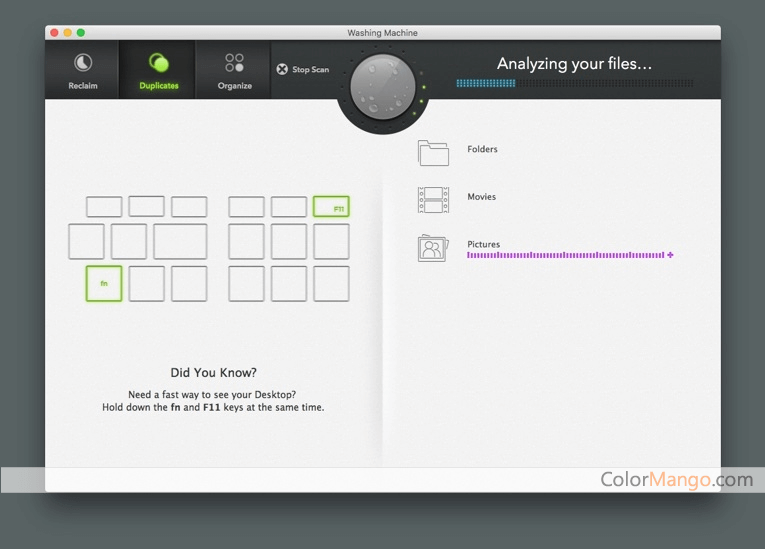
Task: Click the Folders category icon
Action: point(433,153)
